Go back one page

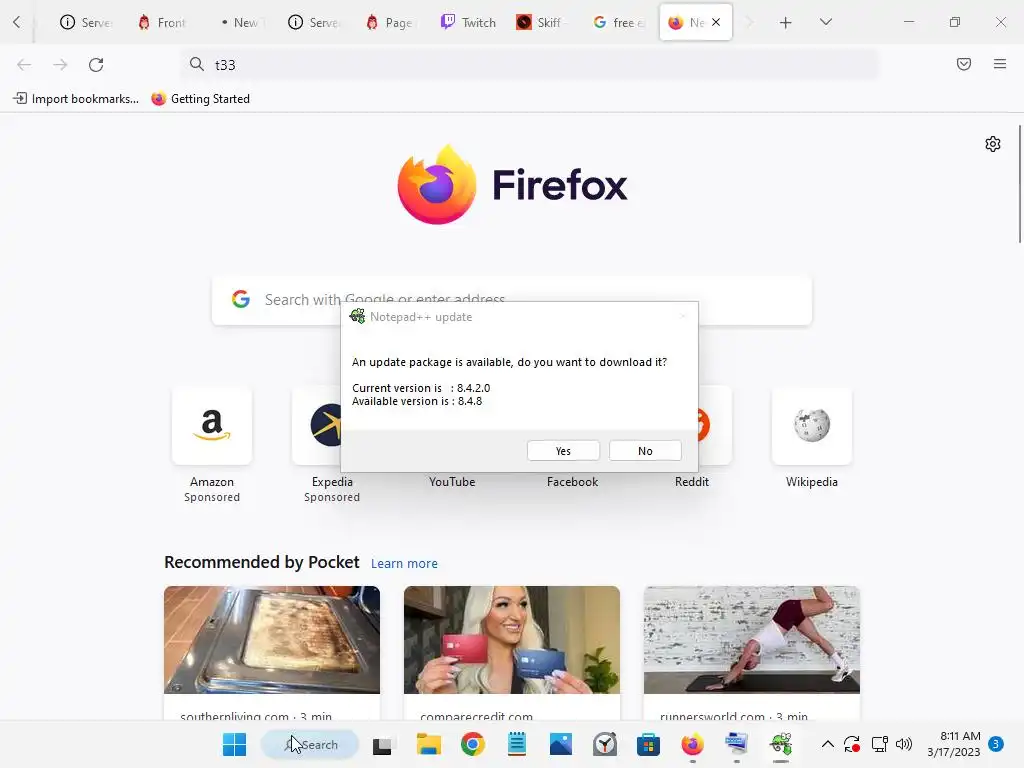(x=24, y=65)
